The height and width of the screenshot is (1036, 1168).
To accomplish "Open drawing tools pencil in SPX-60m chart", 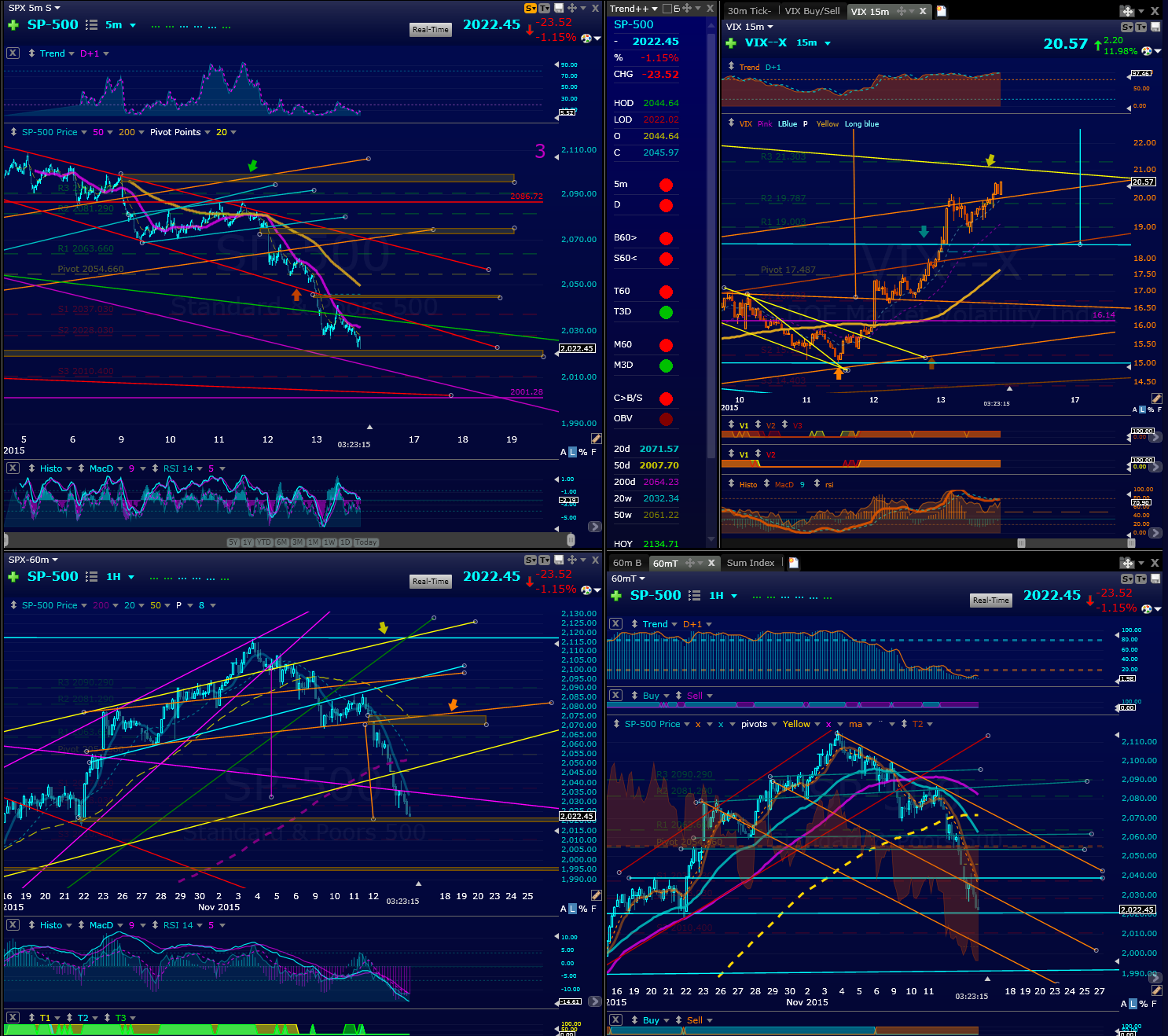I will 596,895.
